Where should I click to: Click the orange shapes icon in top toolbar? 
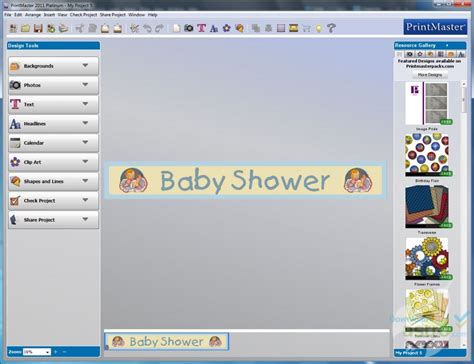239,28
